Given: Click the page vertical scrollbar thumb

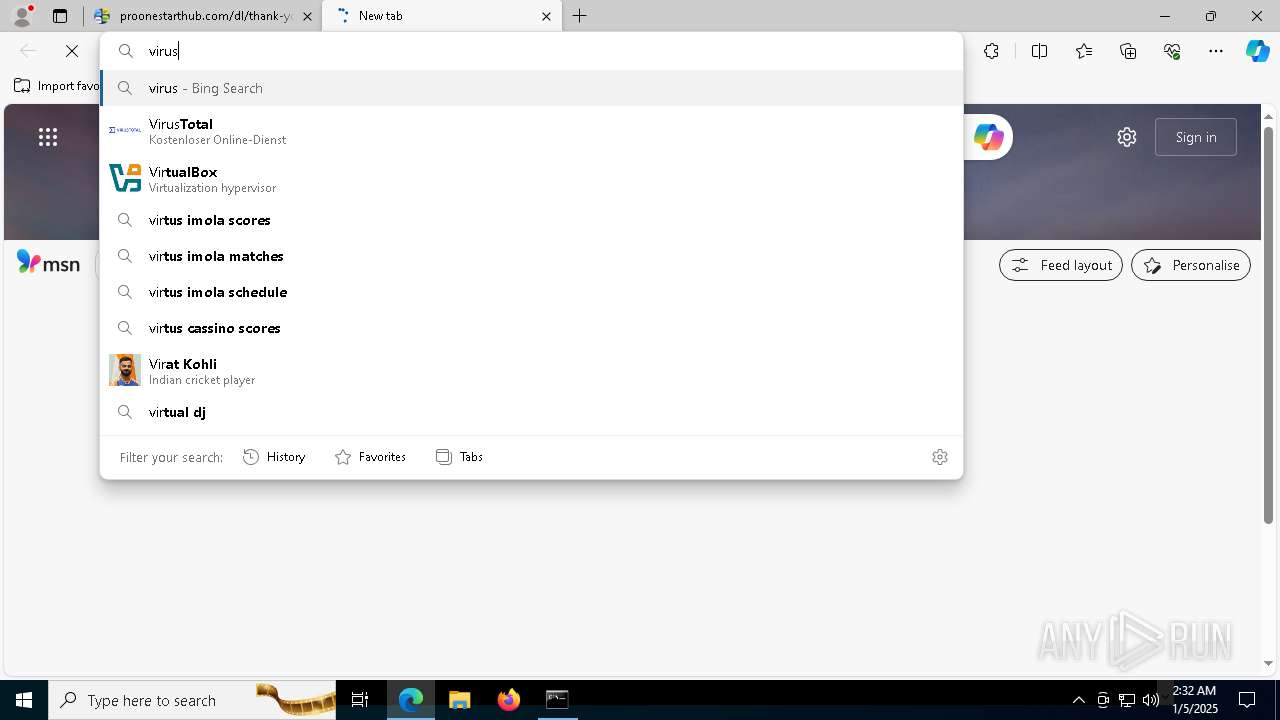Looking at the screenshot, I should coord(1269,325).
